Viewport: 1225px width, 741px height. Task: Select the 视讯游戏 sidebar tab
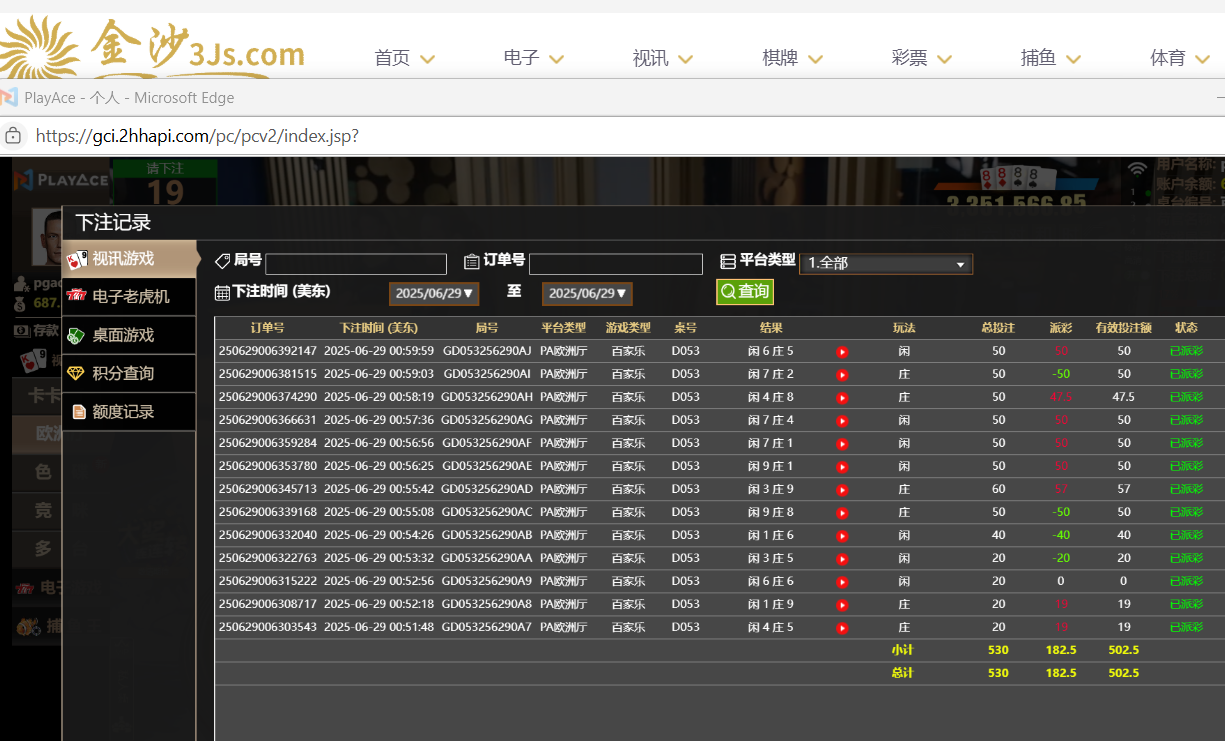128,259
